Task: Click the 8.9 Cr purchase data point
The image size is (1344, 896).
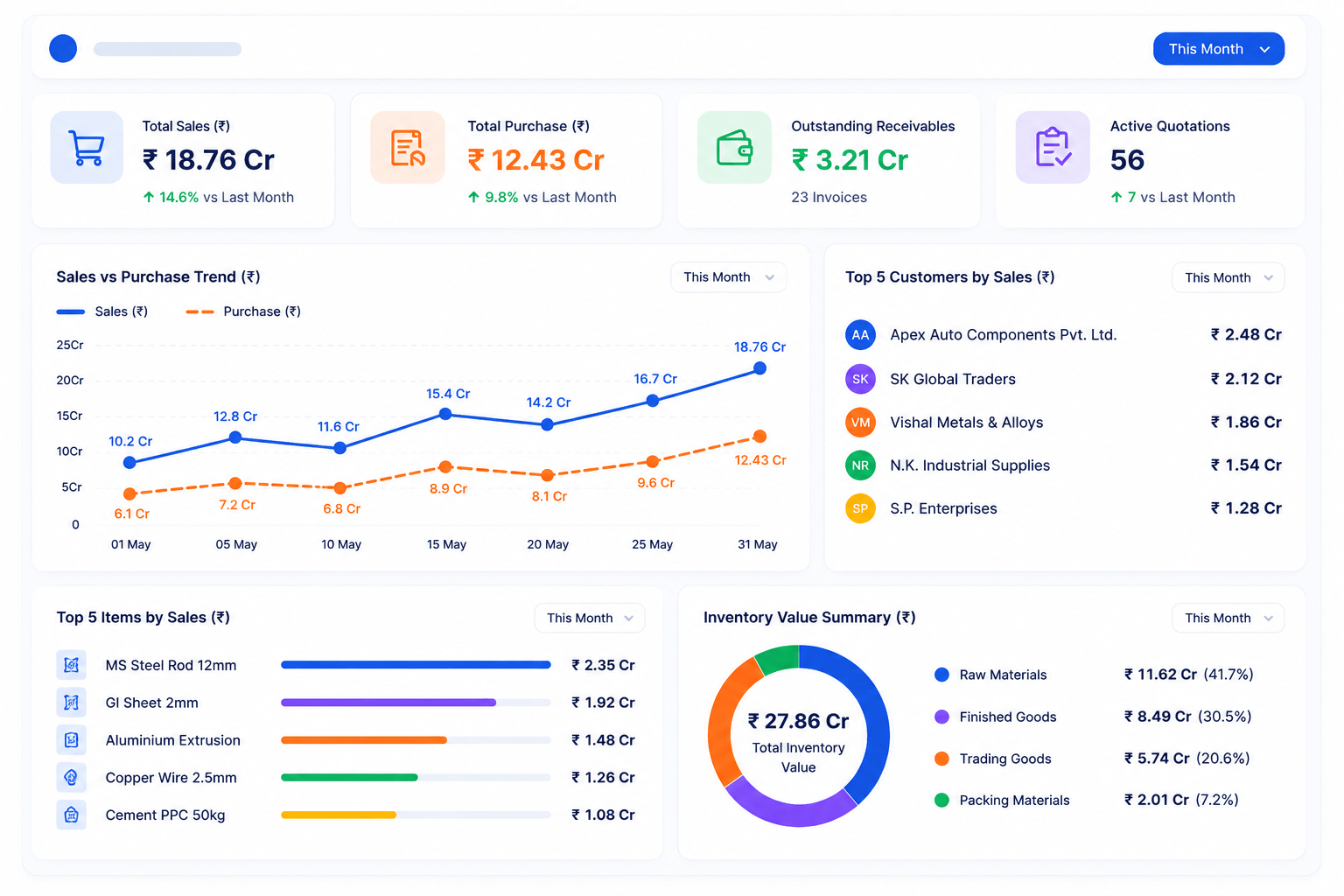Action: pyautogui.click(x=445, y=467)
